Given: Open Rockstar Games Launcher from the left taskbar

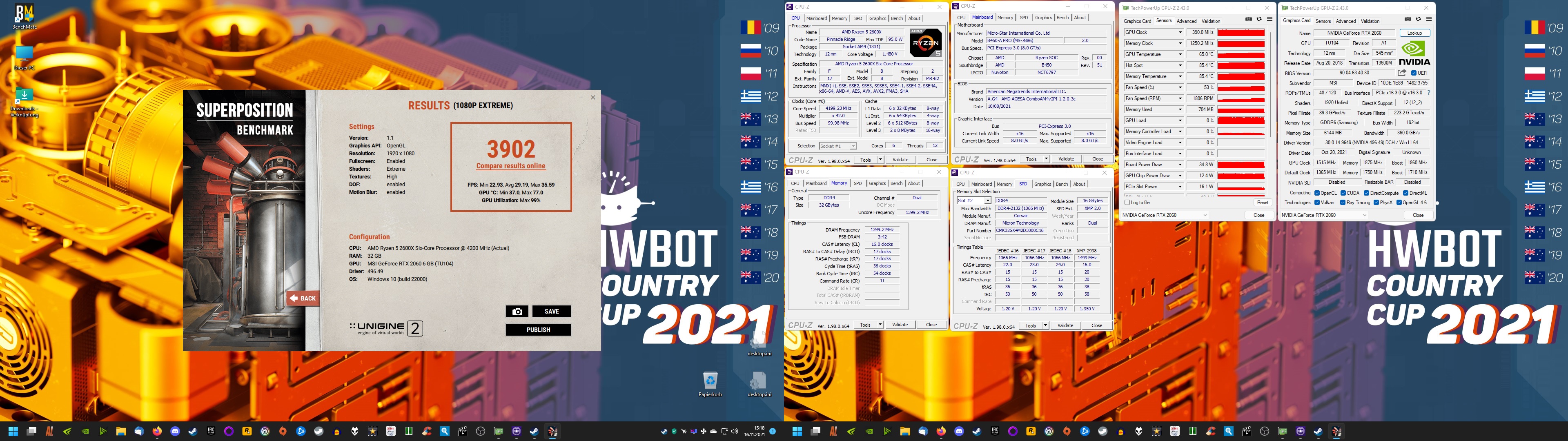Looking at the screenshot, I should pyautogui.click(x=247, y=431).
